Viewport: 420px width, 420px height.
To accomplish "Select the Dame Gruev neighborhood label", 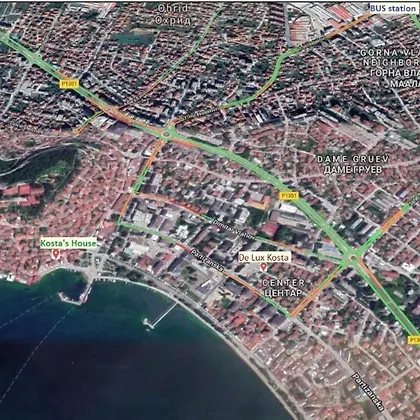I will pyautogui.click(x=353, y=164).
